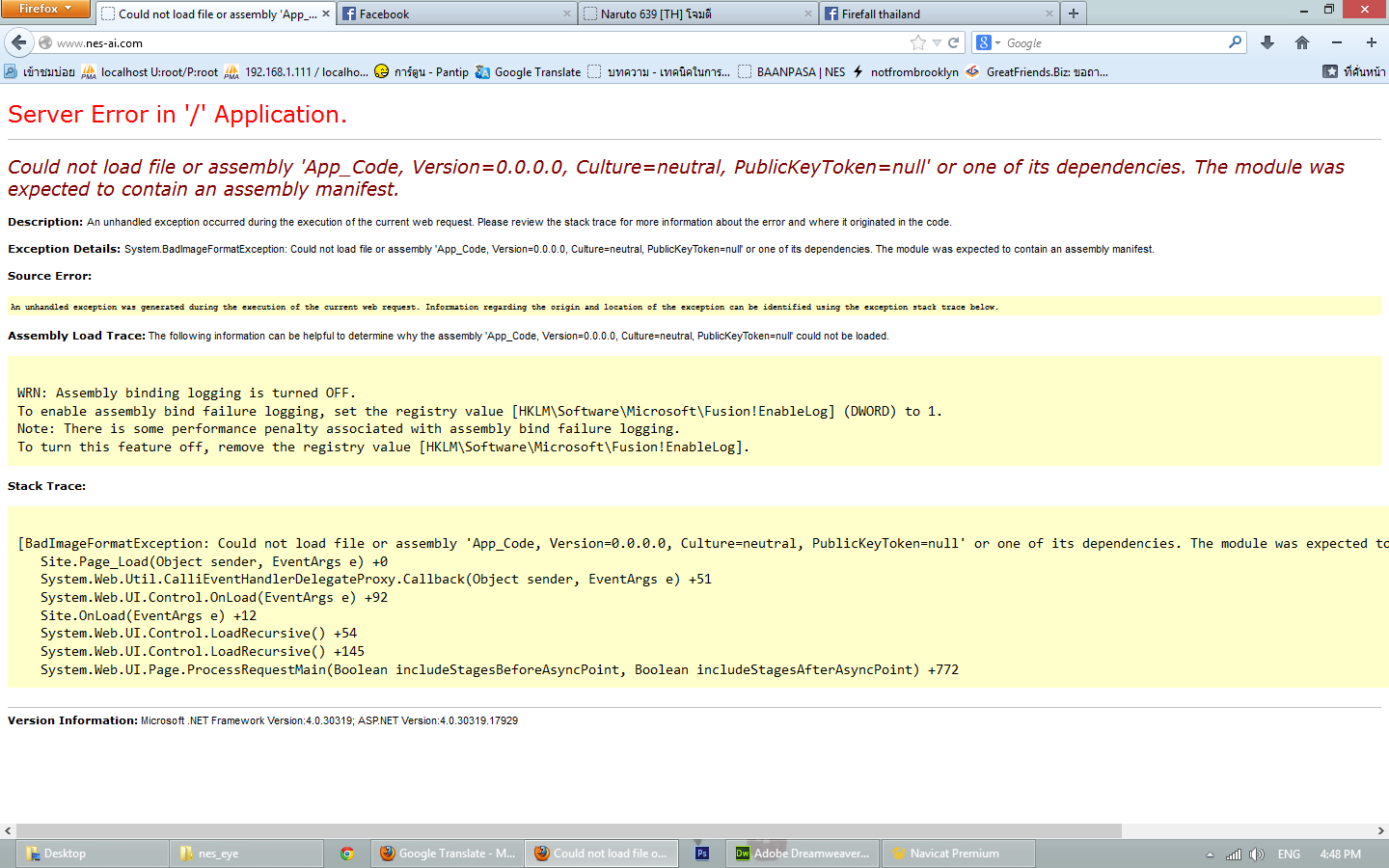The height and width of the screenshot is (868, 1389).
Task: Close the 'Could not load file' tab
Action: pos(325,14)
